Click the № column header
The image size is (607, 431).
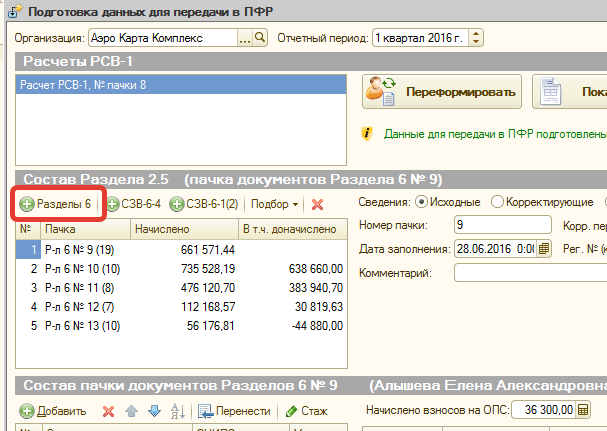(x=28, y=229)
